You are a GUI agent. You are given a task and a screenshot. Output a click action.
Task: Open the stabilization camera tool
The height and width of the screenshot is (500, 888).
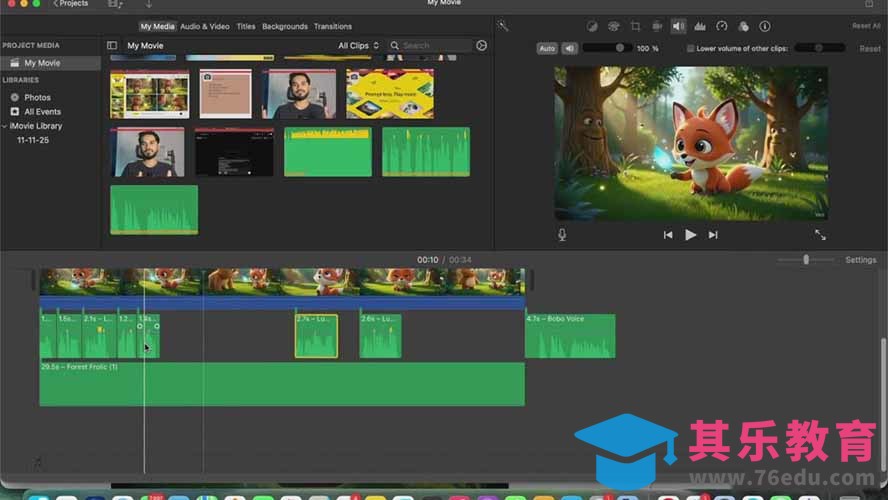[x=657, y=26]
